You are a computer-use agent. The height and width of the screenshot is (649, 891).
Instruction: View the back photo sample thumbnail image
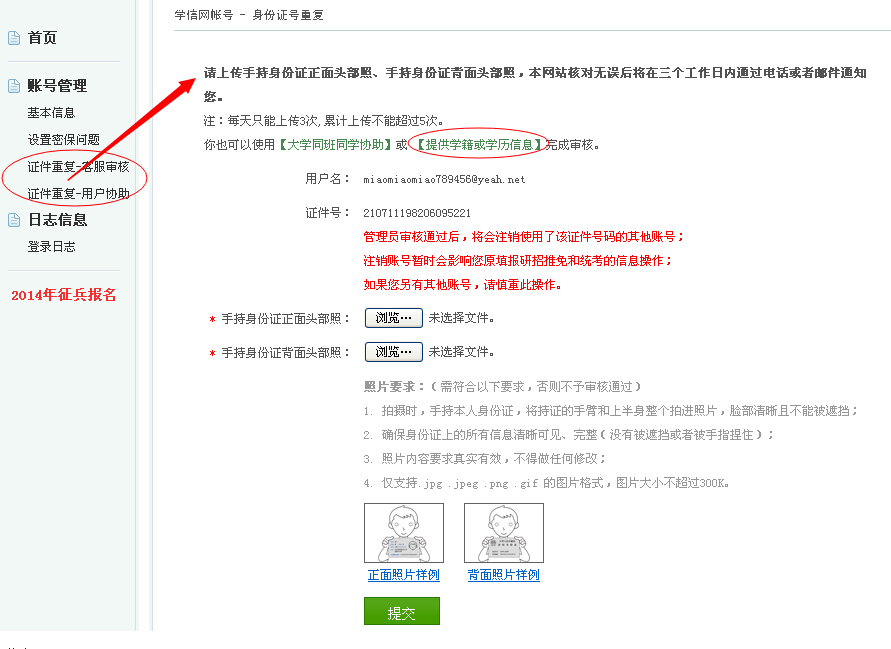[x=504, y=533]
